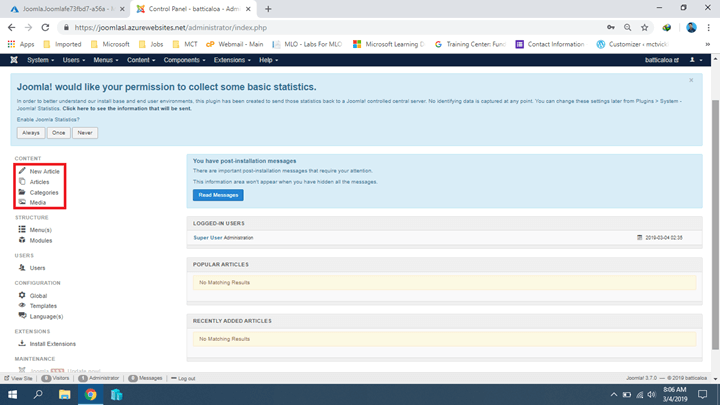This screenshot has width=720, height=405.
Task: Open the Install Extensions link text
Action: click(53, 344)
